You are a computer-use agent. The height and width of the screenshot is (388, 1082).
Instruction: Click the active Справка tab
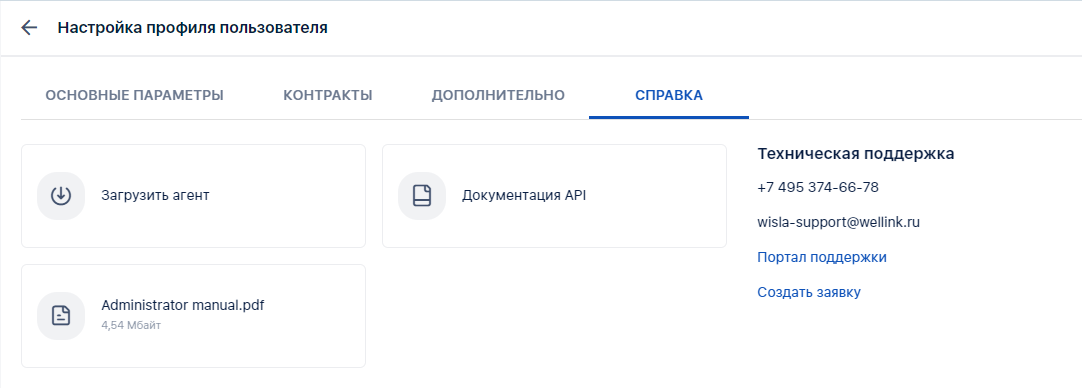click(669, 95)
